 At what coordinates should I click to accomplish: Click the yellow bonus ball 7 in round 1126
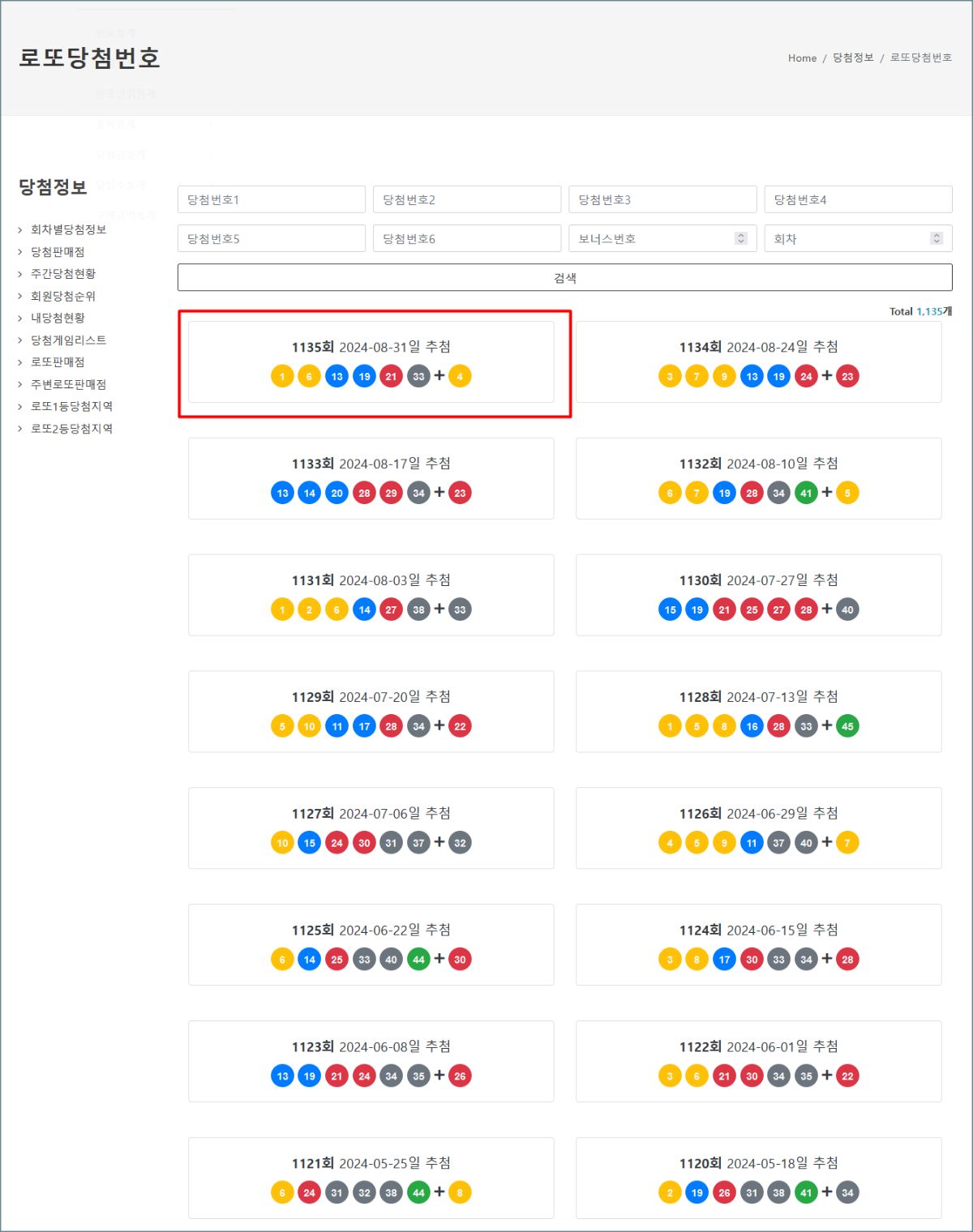(847, 843)
